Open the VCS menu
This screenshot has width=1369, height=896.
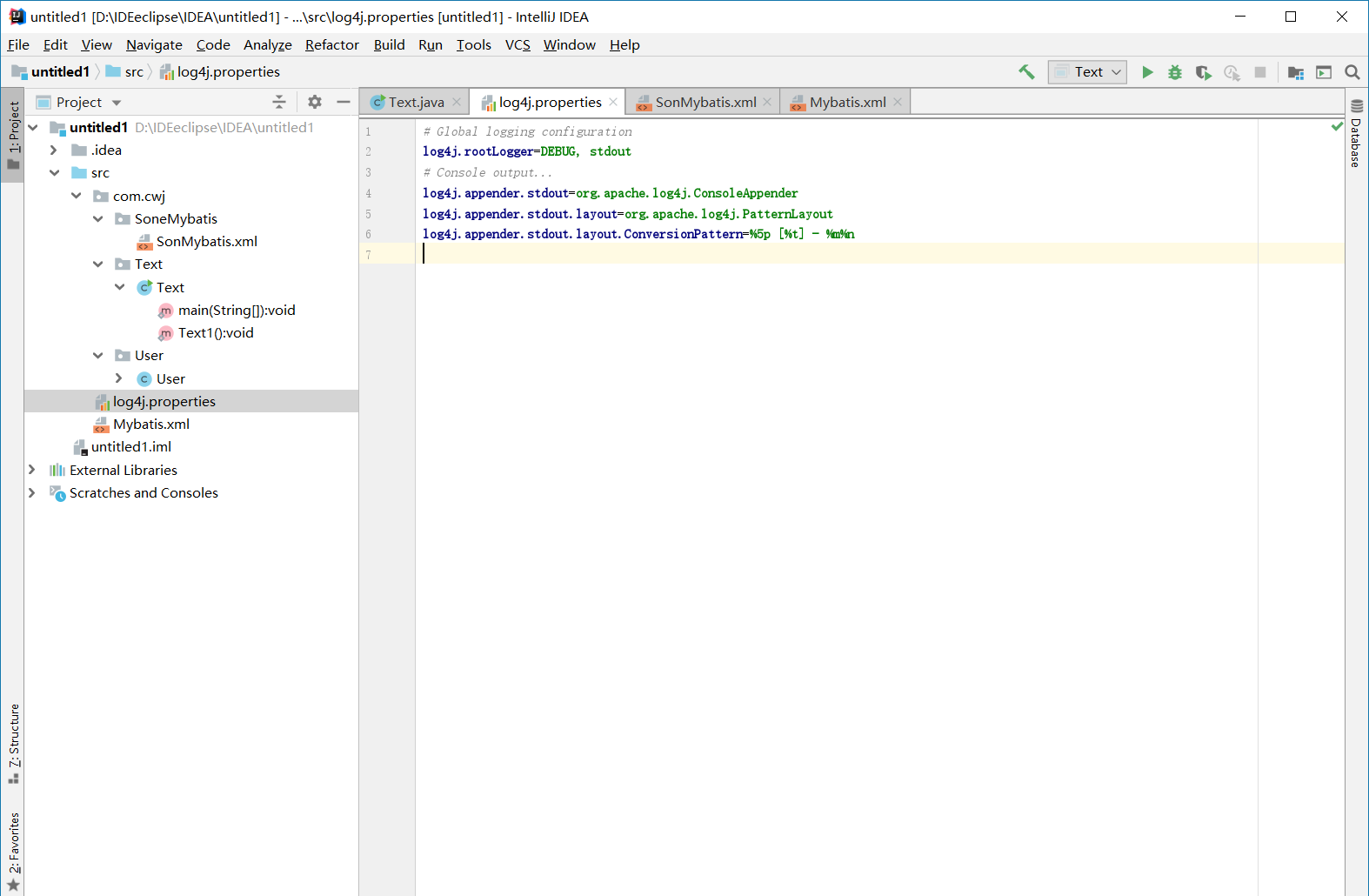(x=518, y=45)
